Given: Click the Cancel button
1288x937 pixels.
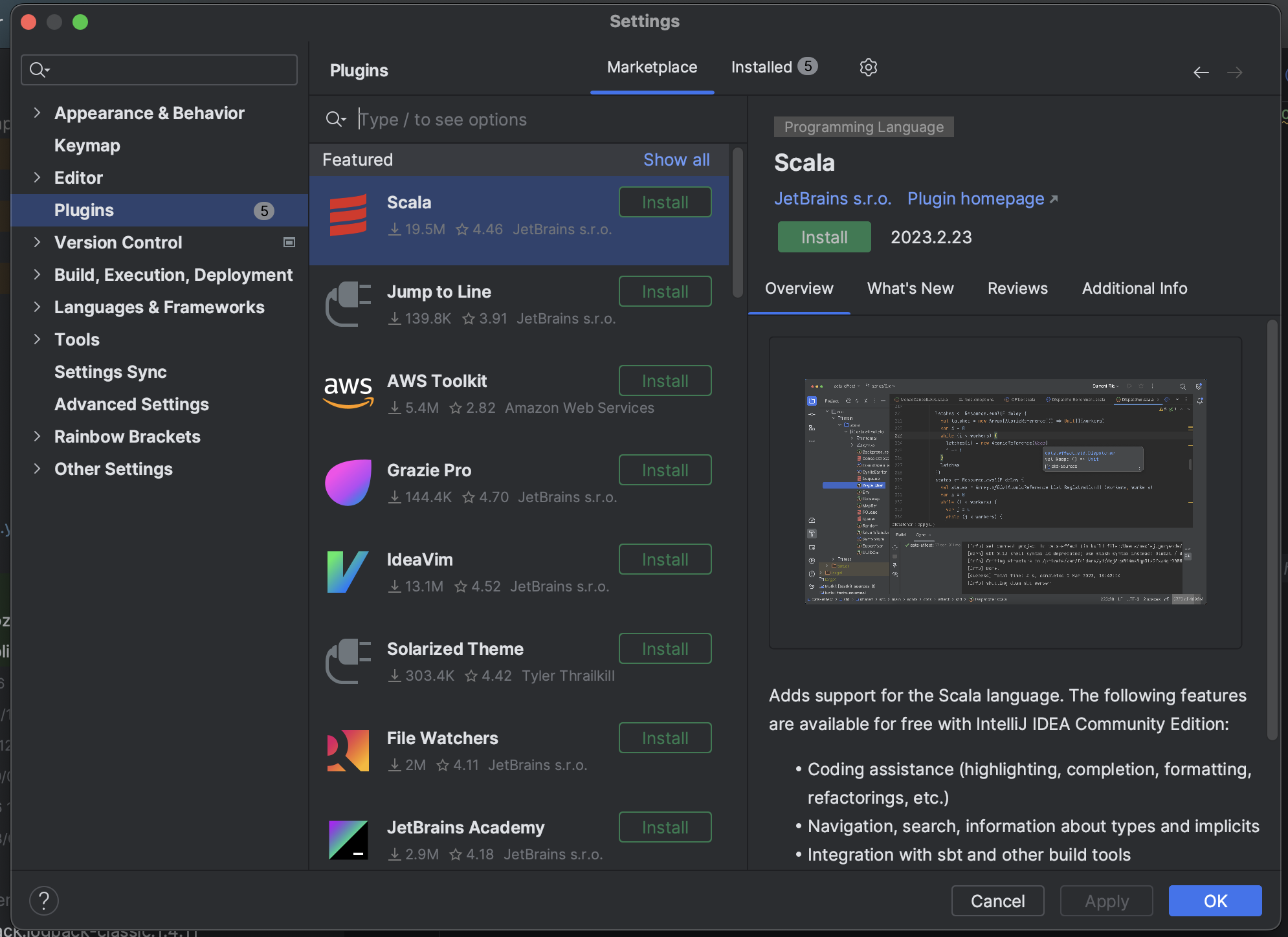Looking at the screenshot, I should point(997,901).
